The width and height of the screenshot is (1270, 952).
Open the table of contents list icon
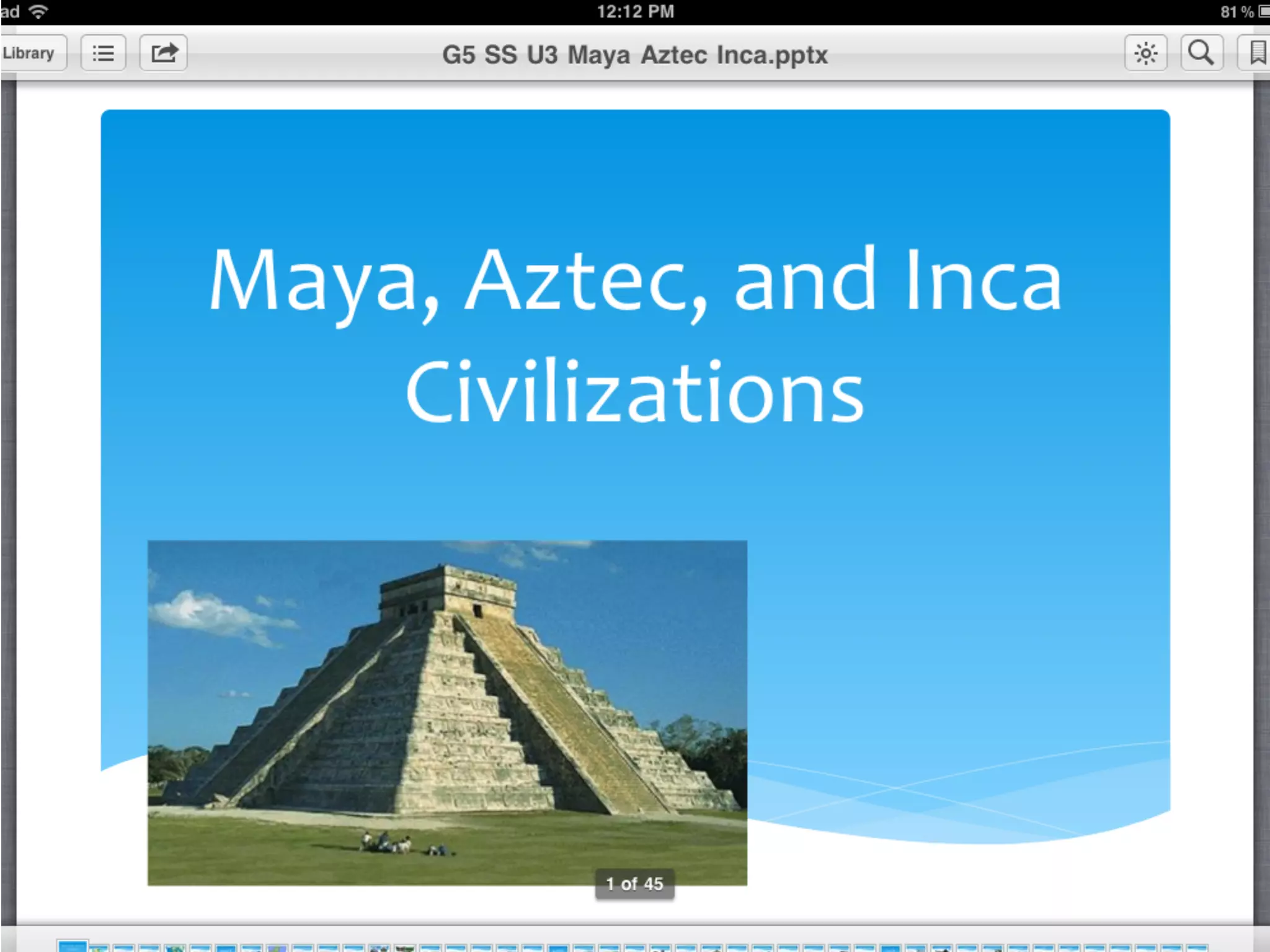click(x=104, y=54)
